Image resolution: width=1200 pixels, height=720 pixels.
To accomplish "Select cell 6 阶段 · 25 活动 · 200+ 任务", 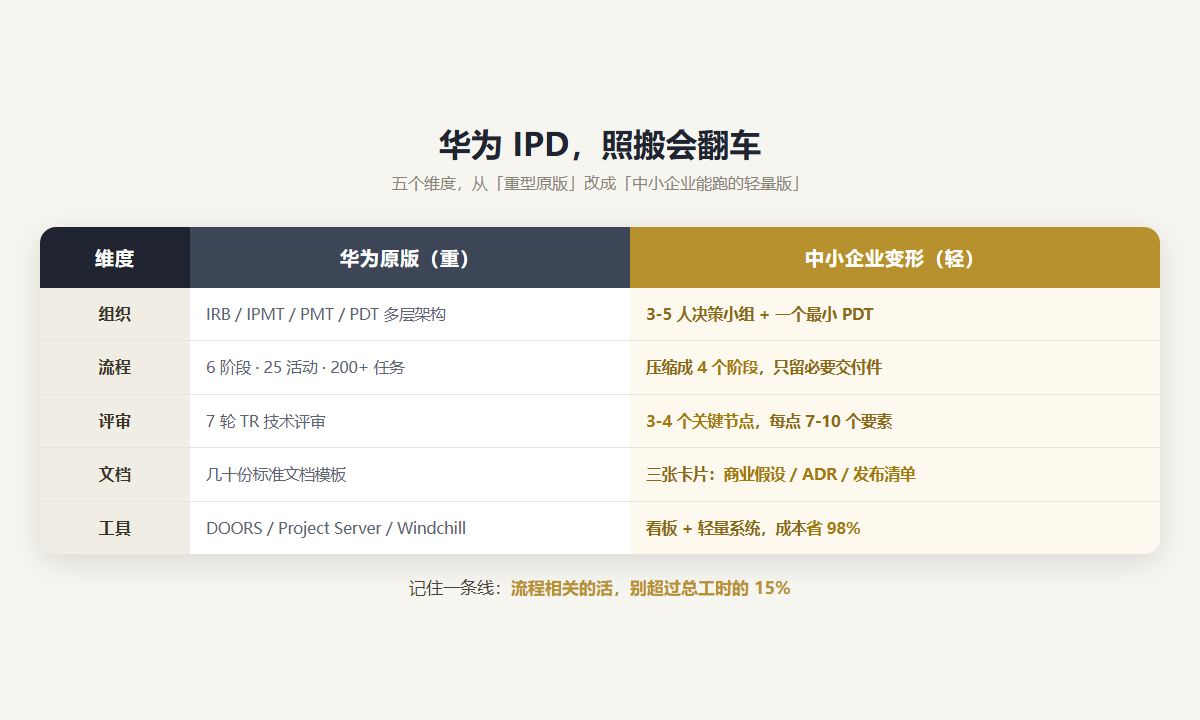I will coord(410,367).
